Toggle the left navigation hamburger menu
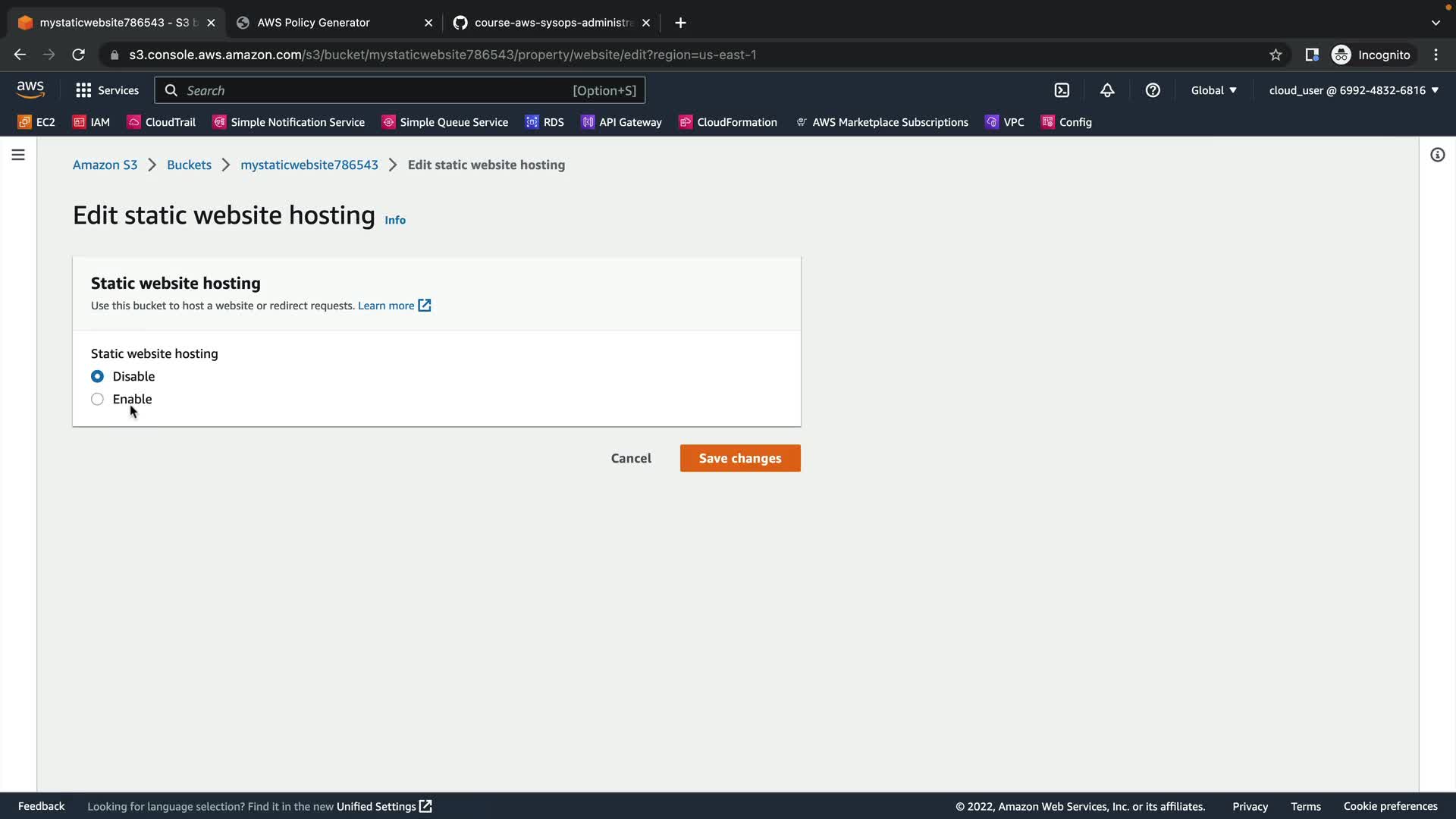The image size is (1456, 819). pos(18,155)
